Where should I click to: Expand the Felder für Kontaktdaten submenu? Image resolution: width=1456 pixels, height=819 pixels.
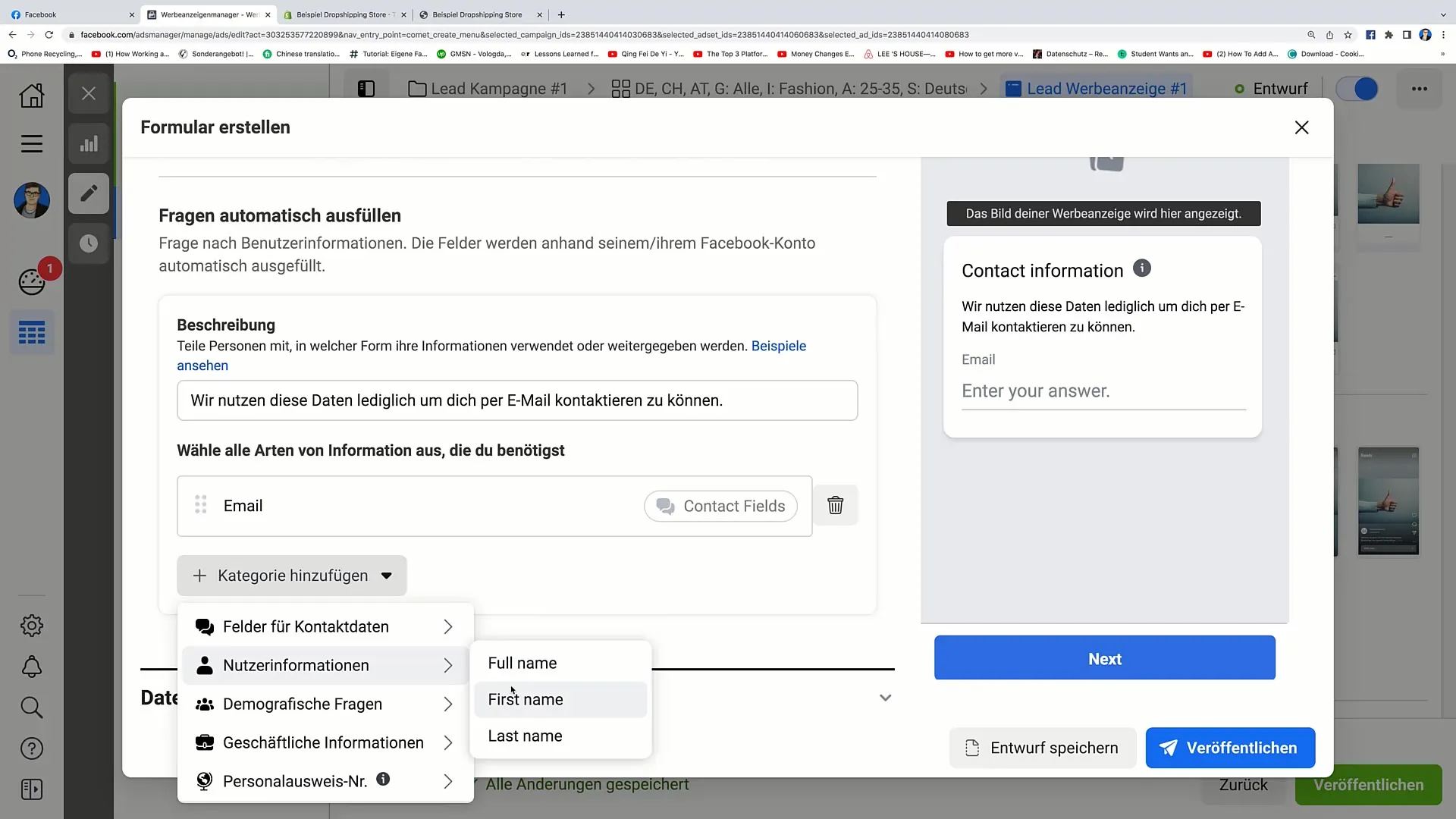click(x=324, y=626)
